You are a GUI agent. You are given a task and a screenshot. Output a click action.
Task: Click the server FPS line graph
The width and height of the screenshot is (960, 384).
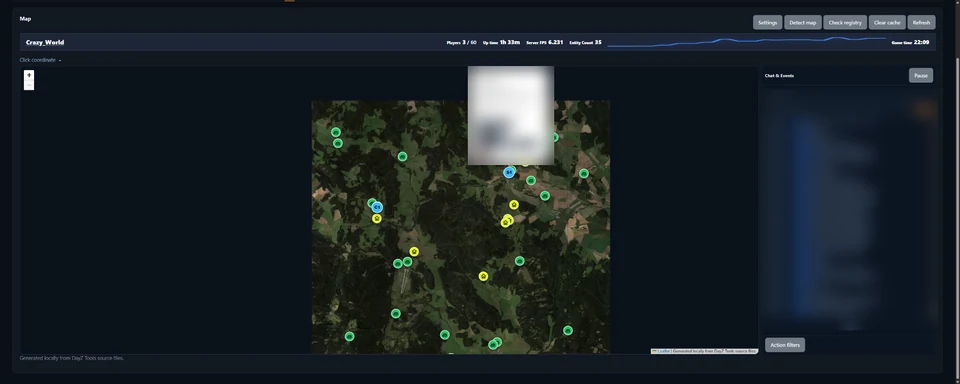747,42
